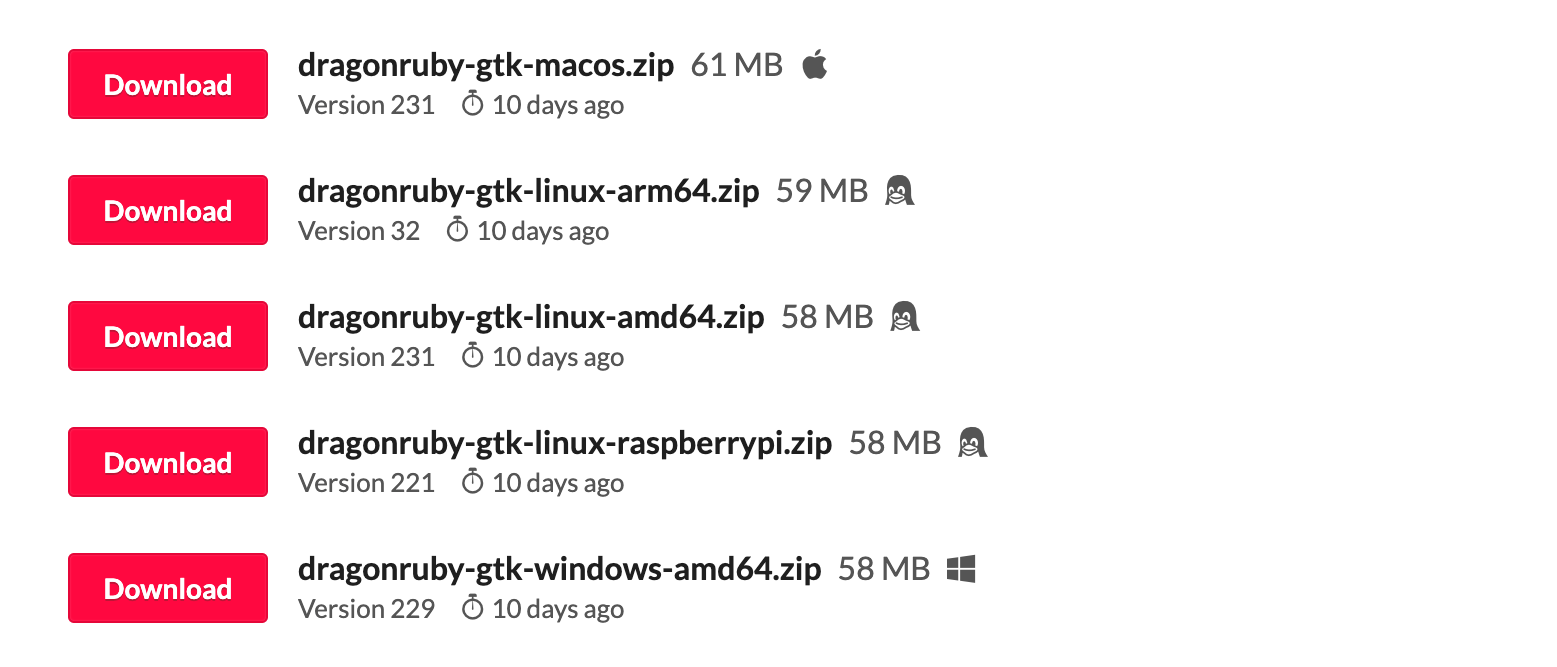Download the Raspberry Pi build

(167, 463)
